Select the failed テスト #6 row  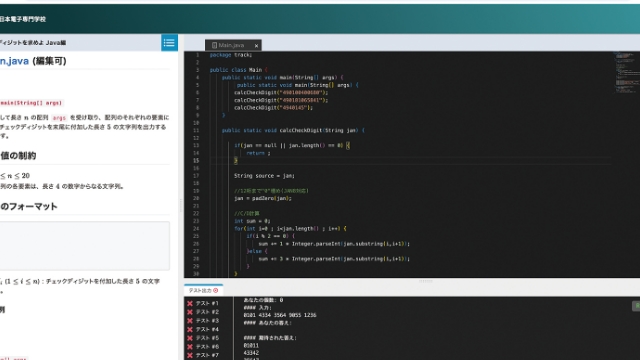click(203, 347)
